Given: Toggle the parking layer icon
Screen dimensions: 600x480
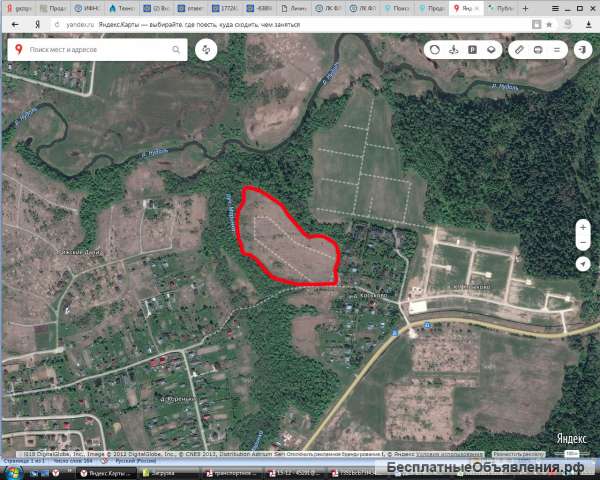Looking at the screenshot, I should pos(473,50).
